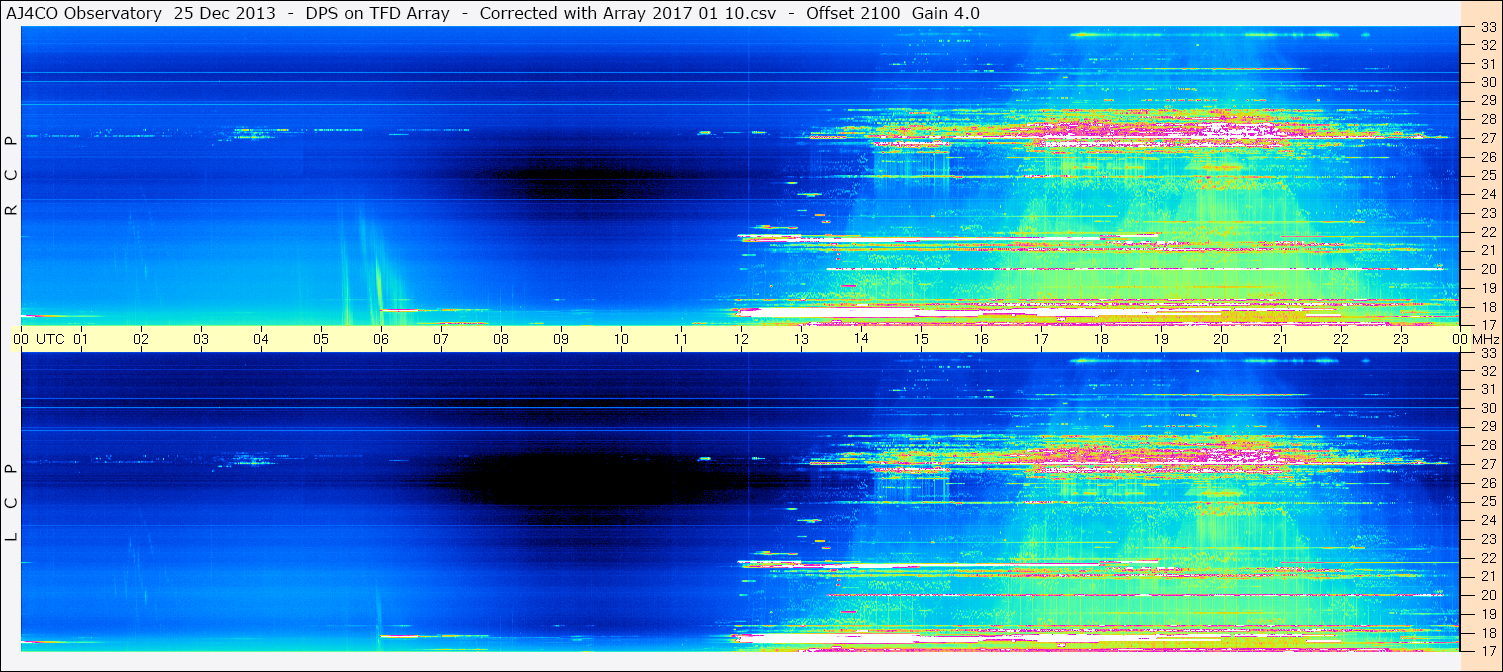The height and width of the screenshot is (672, 1503).
Task: Select the 27 MHz tick in RCP panel
Action: 1487,139
